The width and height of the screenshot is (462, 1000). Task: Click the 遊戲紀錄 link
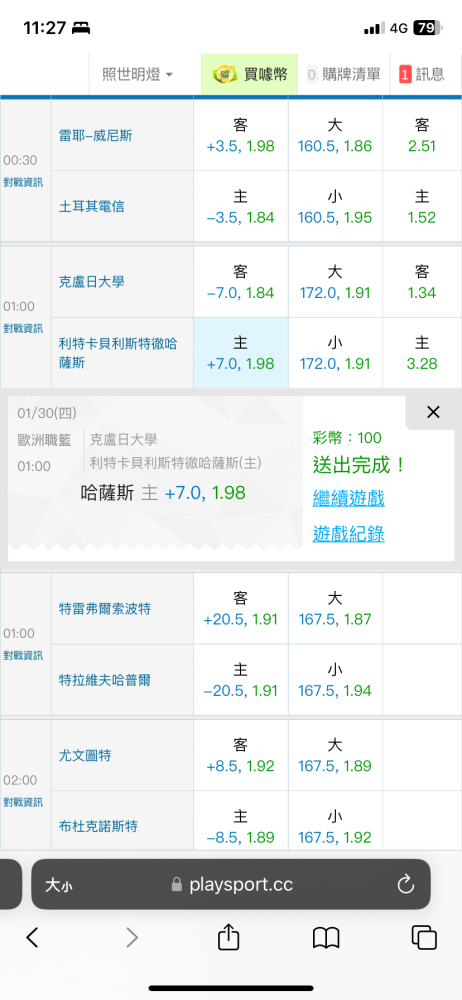point(348,534)
